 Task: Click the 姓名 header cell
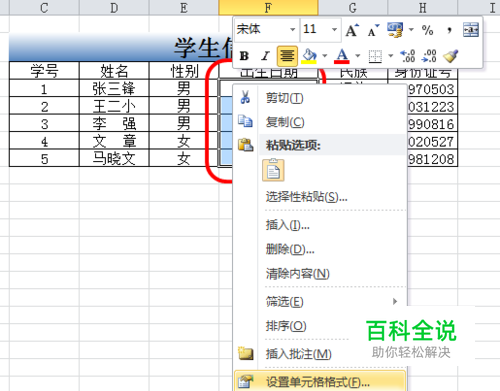point(114,70)
